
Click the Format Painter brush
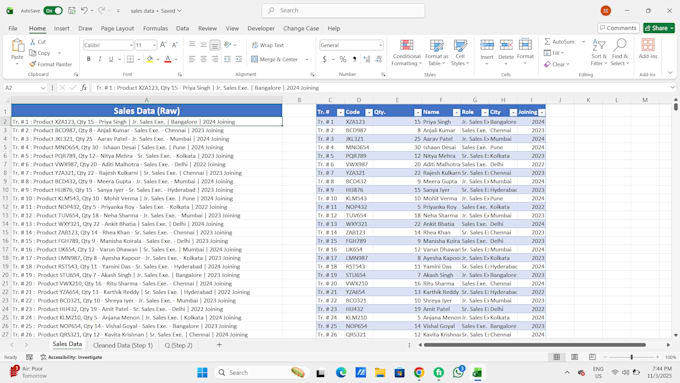[x=33, y=64]
